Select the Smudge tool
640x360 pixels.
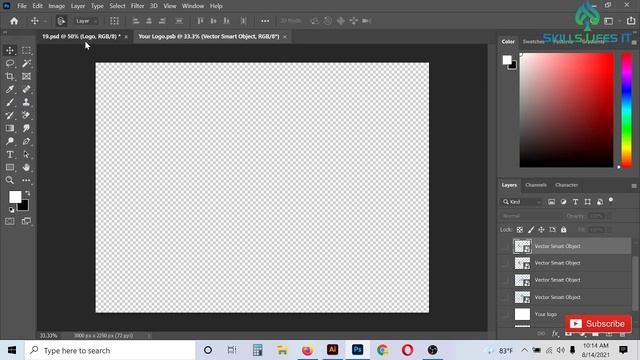[26, 128]
